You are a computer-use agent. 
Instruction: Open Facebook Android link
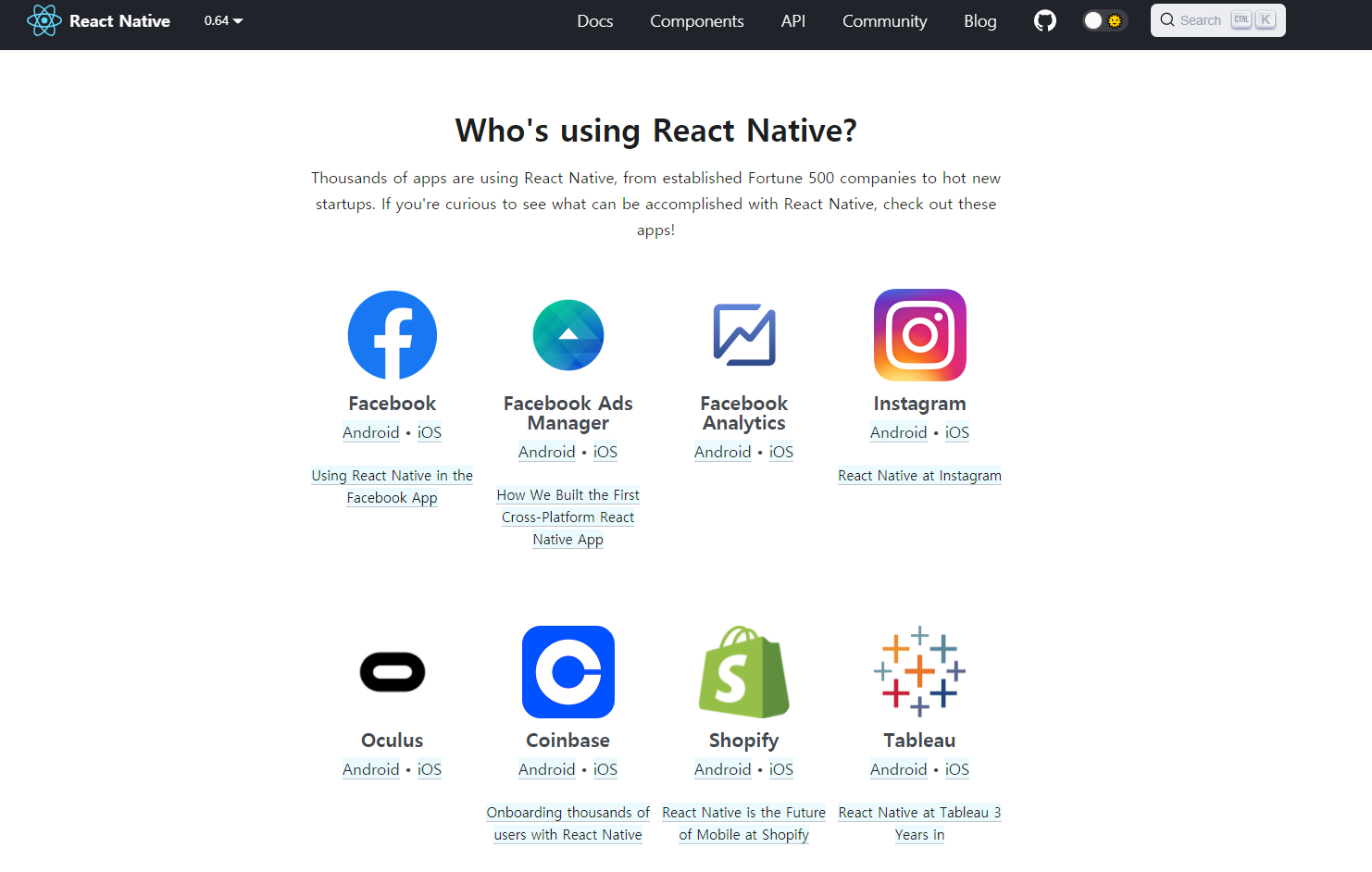point(371,432)
